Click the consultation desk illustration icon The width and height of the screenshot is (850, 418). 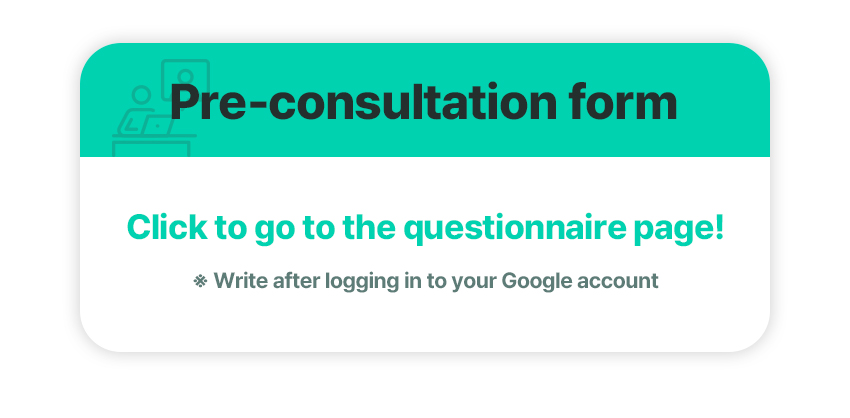pos(160,108)
